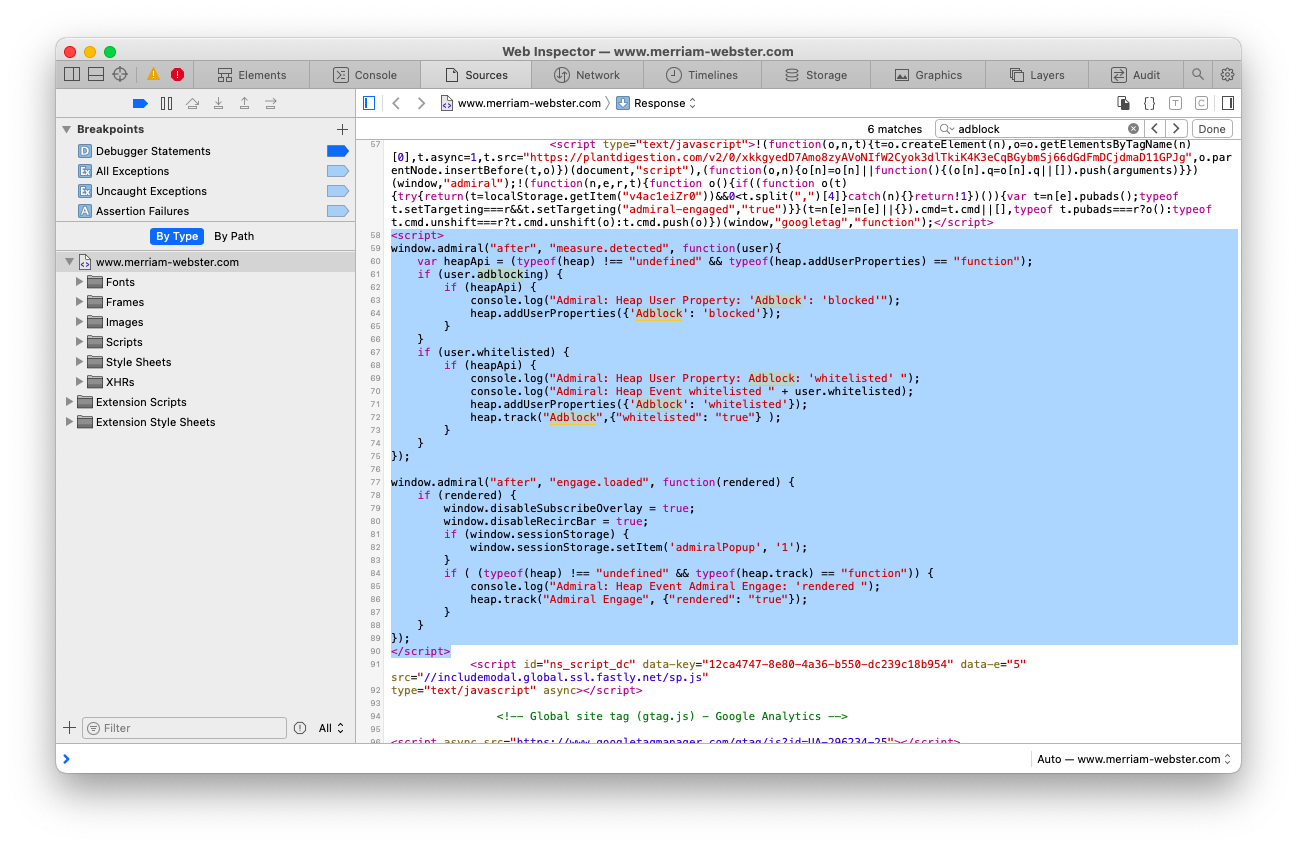Switch to the Network tab

(x=587, y=74)
